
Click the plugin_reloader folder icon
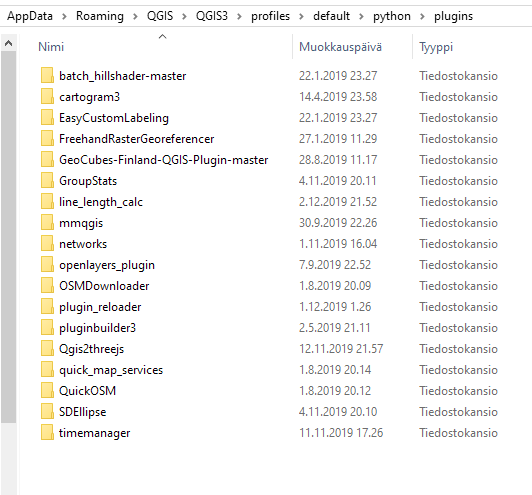click(x=47, y=307)
